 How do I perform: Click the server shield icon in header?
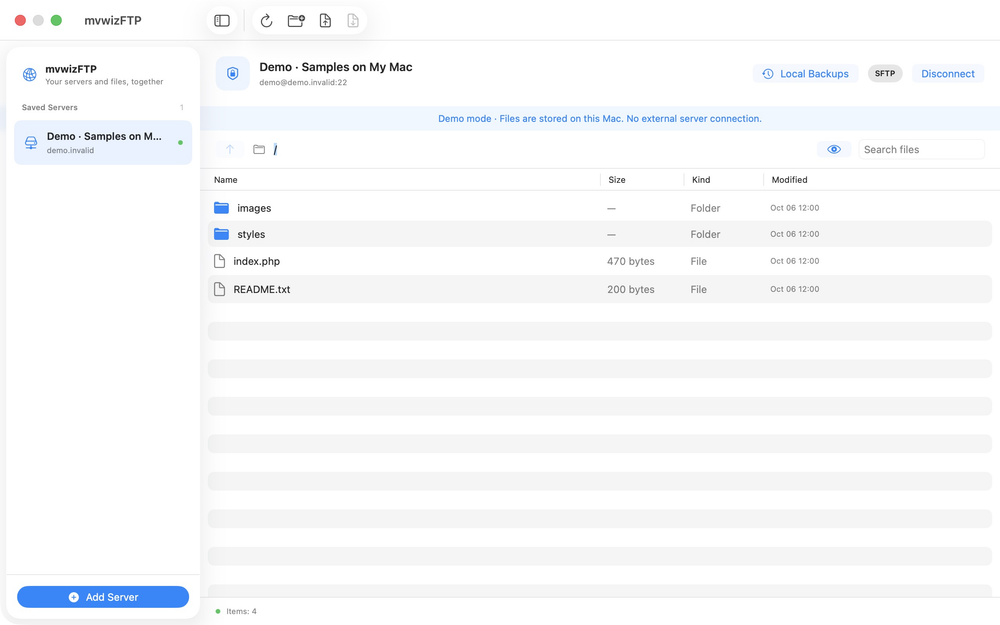point(233,73)
